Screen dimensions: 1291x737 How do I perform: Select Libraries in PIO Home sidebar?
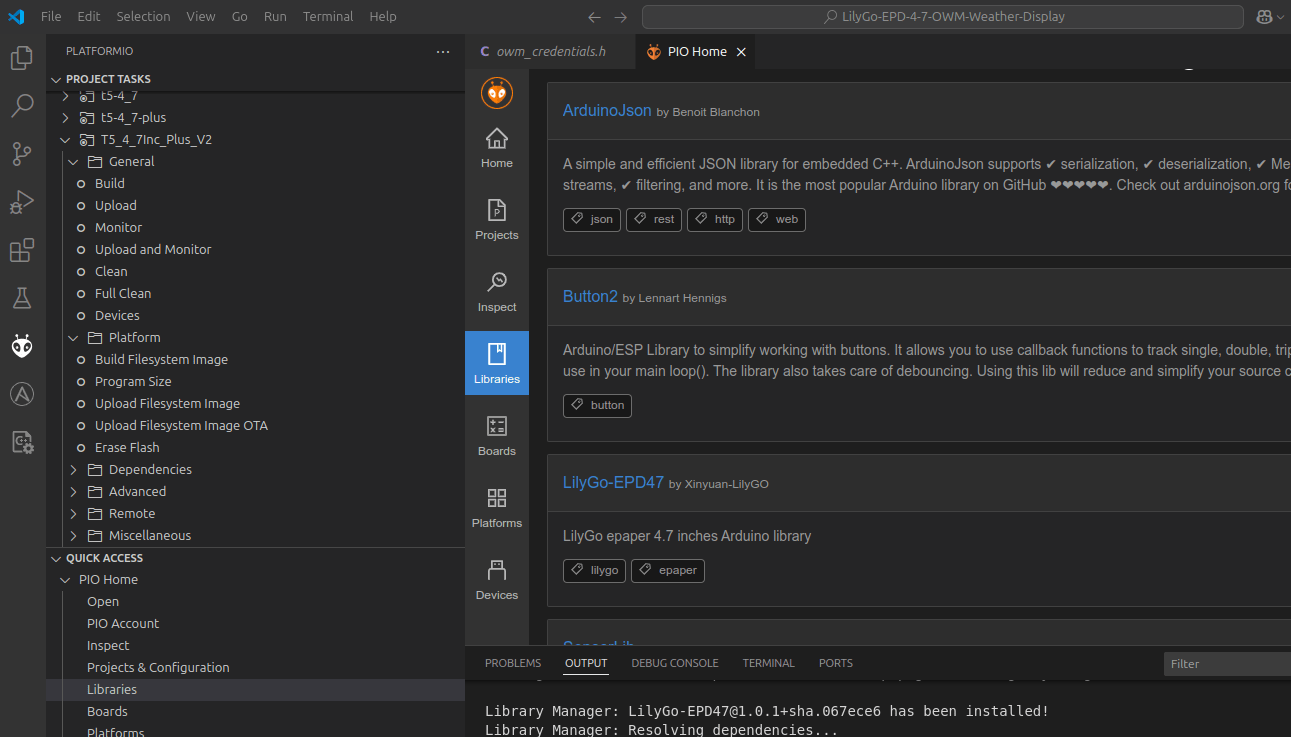point(497,363)
